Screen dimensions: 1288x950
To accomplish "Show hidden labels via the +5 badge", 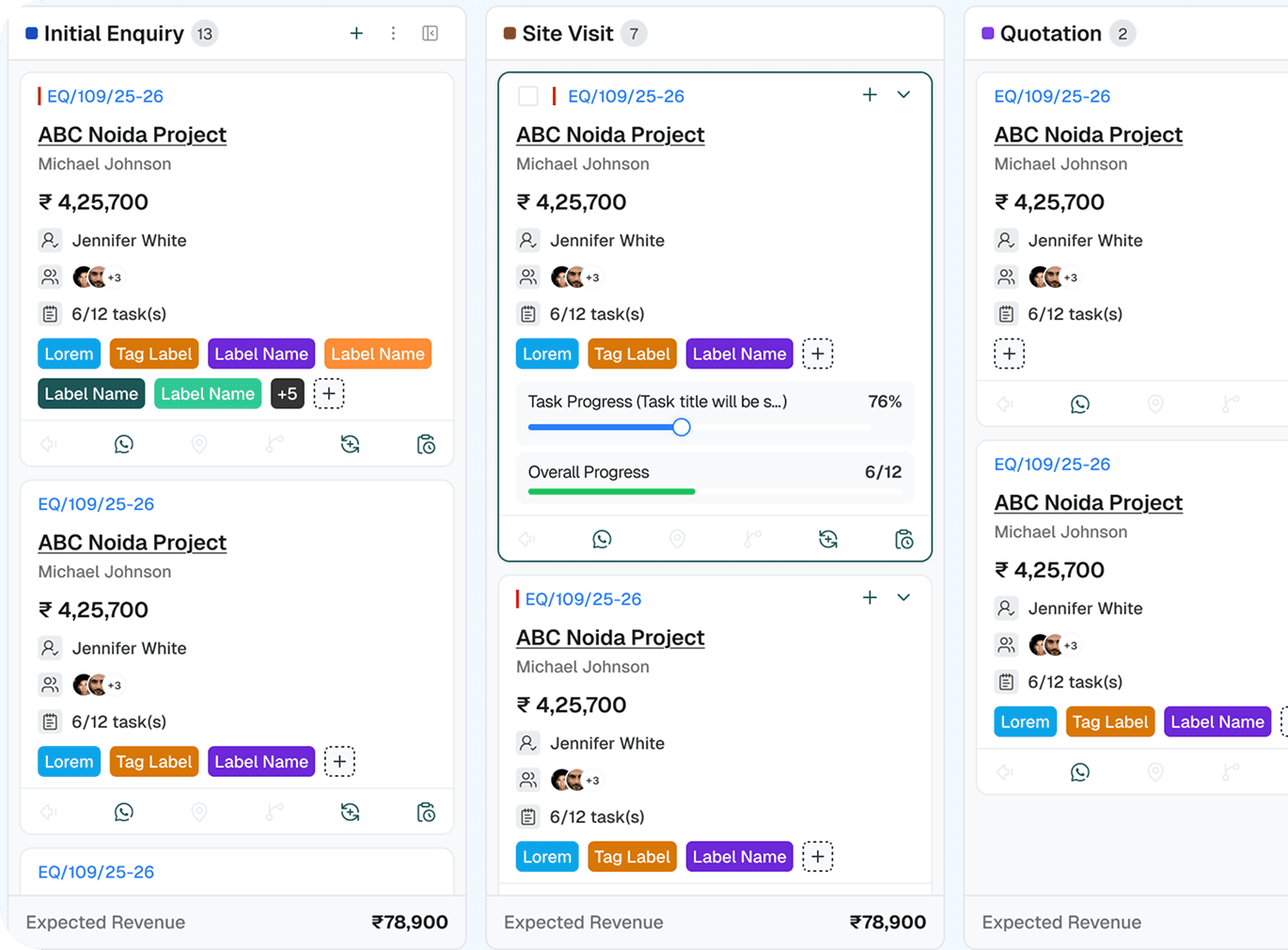I will 288,394.
